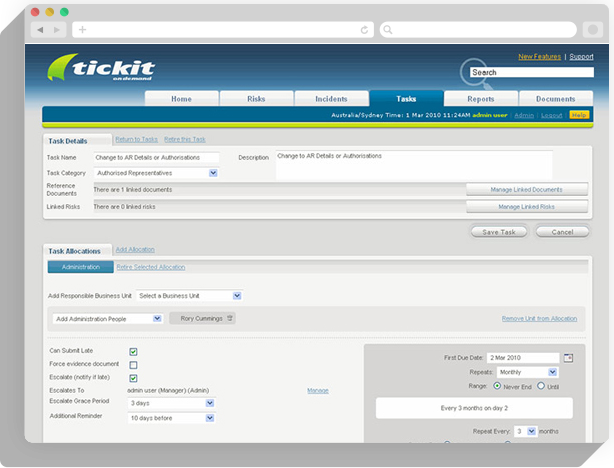Viewport: 614px width, 468px height.
Task: Go to the Reports tab
Action: click(480, 99)
